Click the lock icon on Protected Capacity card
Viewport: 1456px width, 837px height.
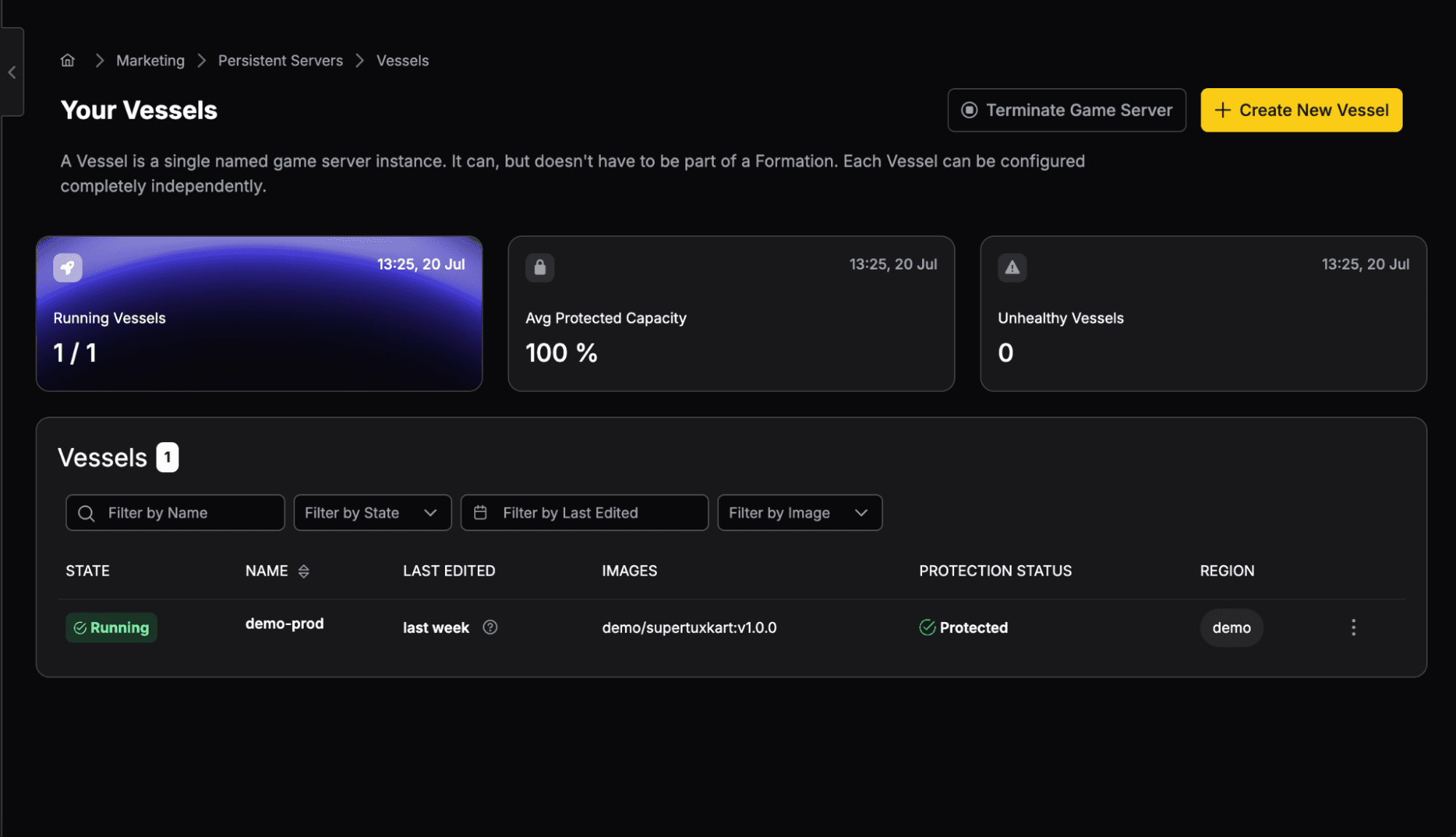click(540, 267)
